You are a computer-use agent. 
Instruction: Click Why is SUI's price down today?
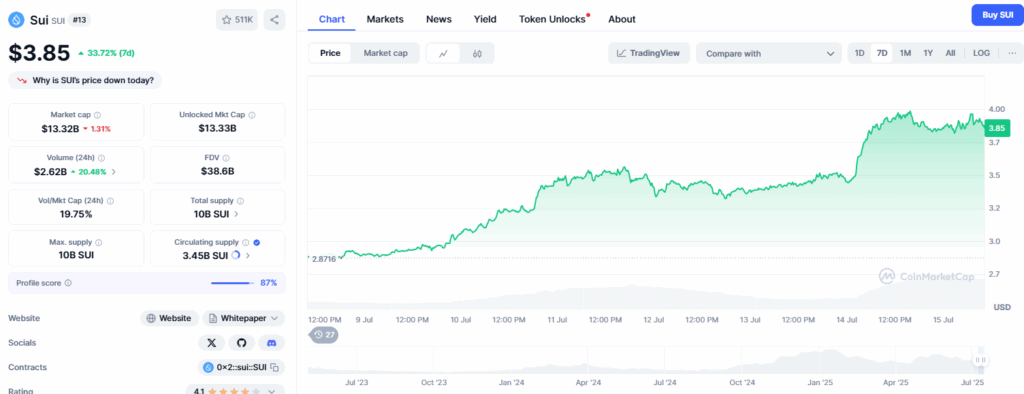(x=85, y=80)
